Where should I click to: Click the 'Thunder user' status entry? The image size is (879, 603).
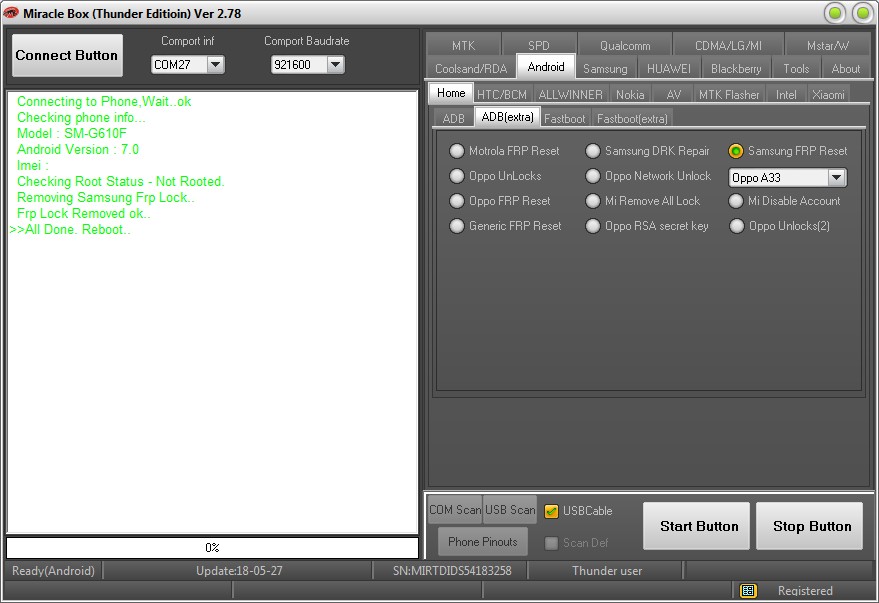pos(607,570)
